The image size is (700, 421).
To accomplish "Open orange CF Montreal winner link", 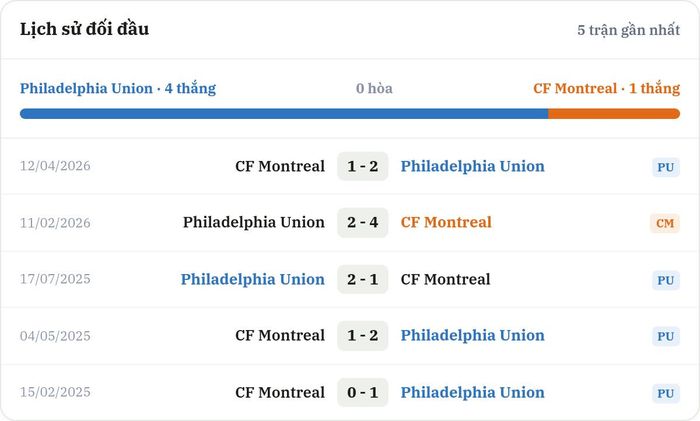I will point(446,222).
